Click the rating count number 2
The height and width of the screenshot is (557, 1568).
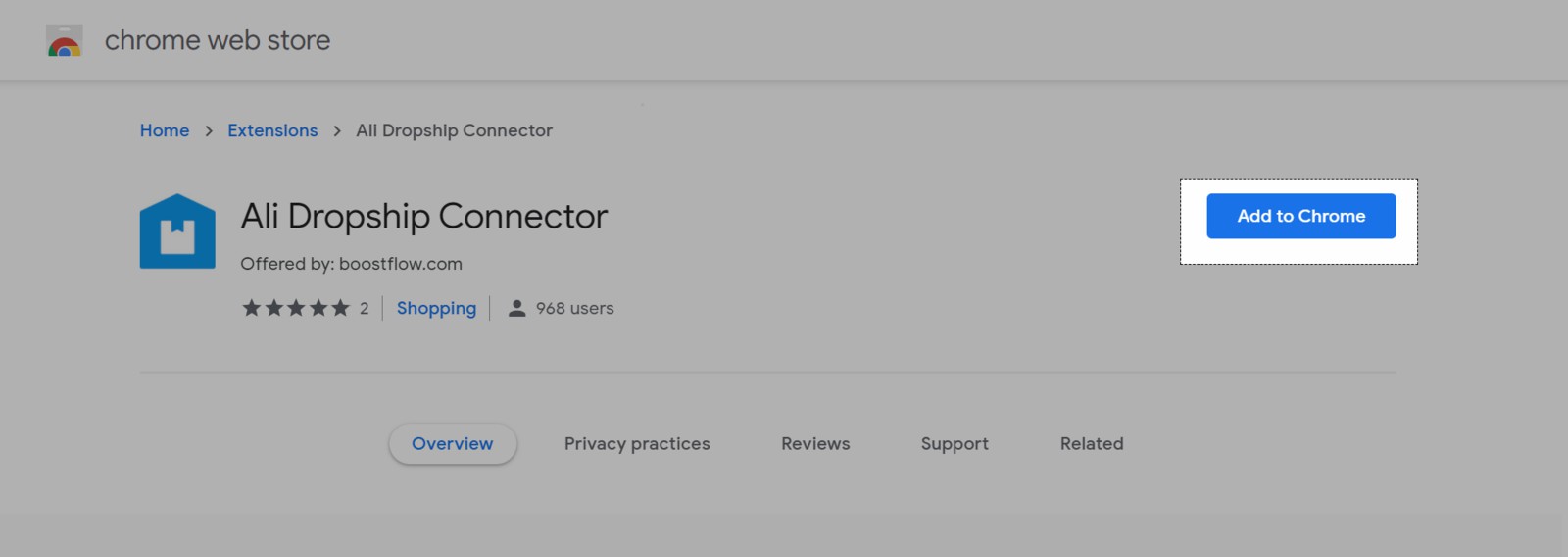[x=365, y=308]
